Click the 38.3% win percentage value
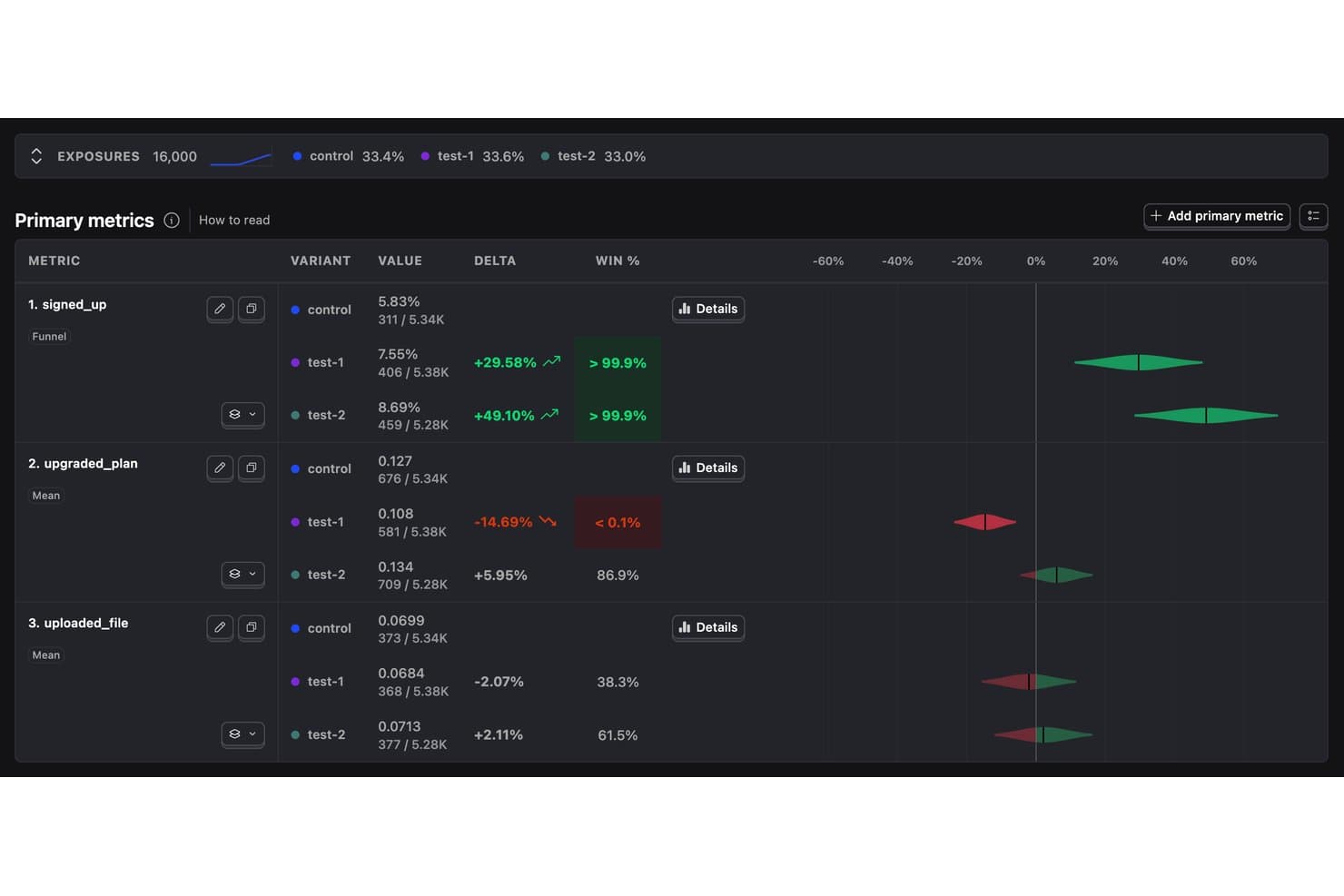1344x896 pixels. coord(618,682)
